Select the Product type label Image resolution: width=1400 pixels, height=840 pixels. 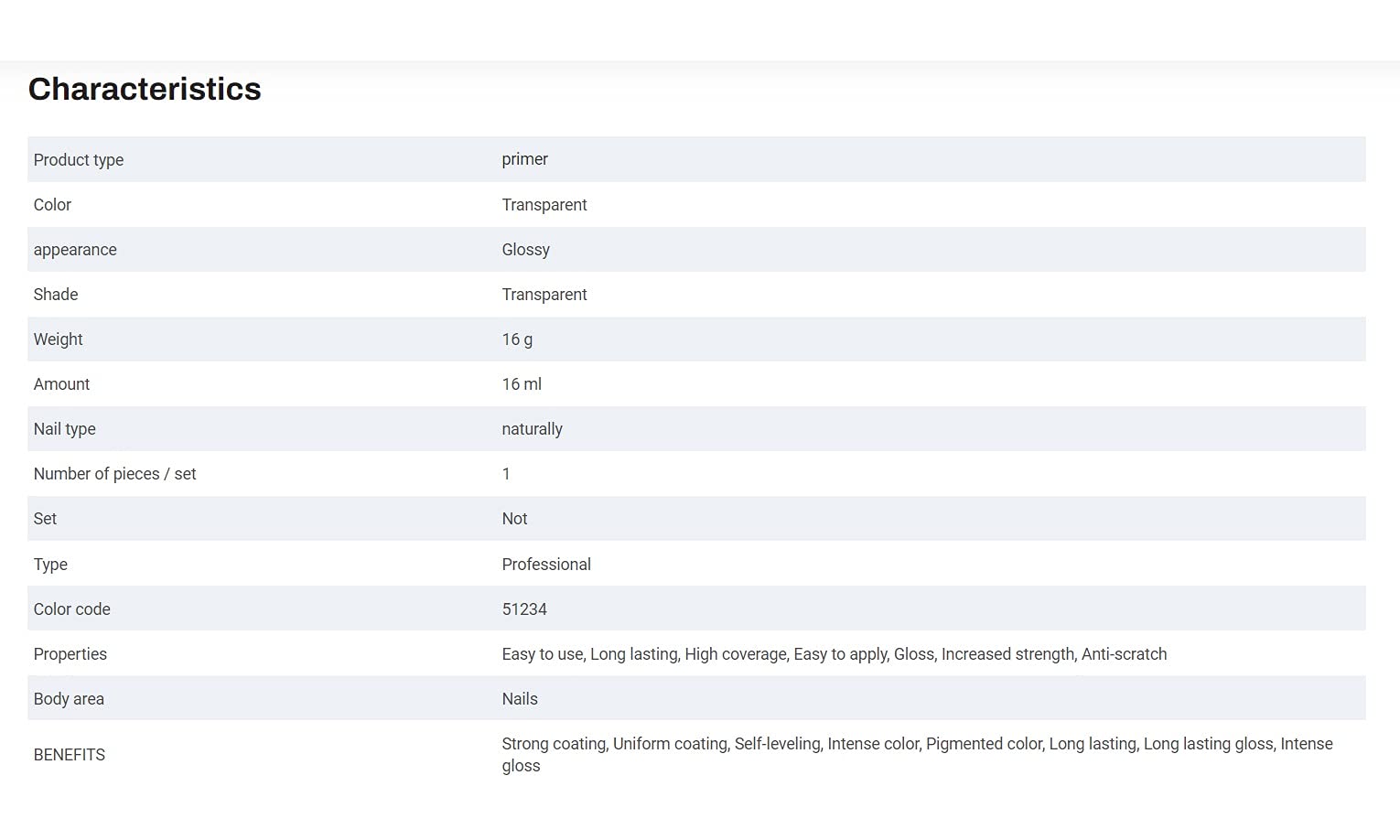click(x=79, y=160)
